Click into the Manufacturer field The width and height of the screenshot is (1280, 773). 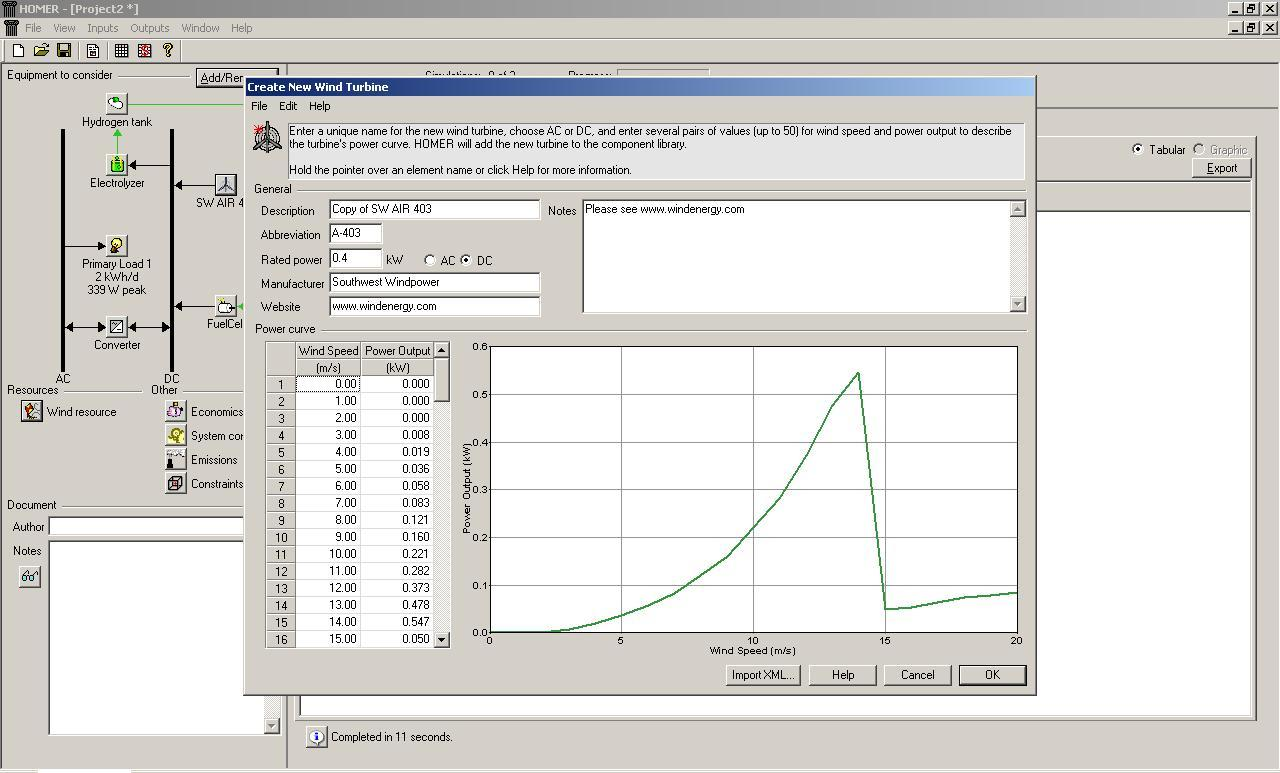[x=434, y=283]
